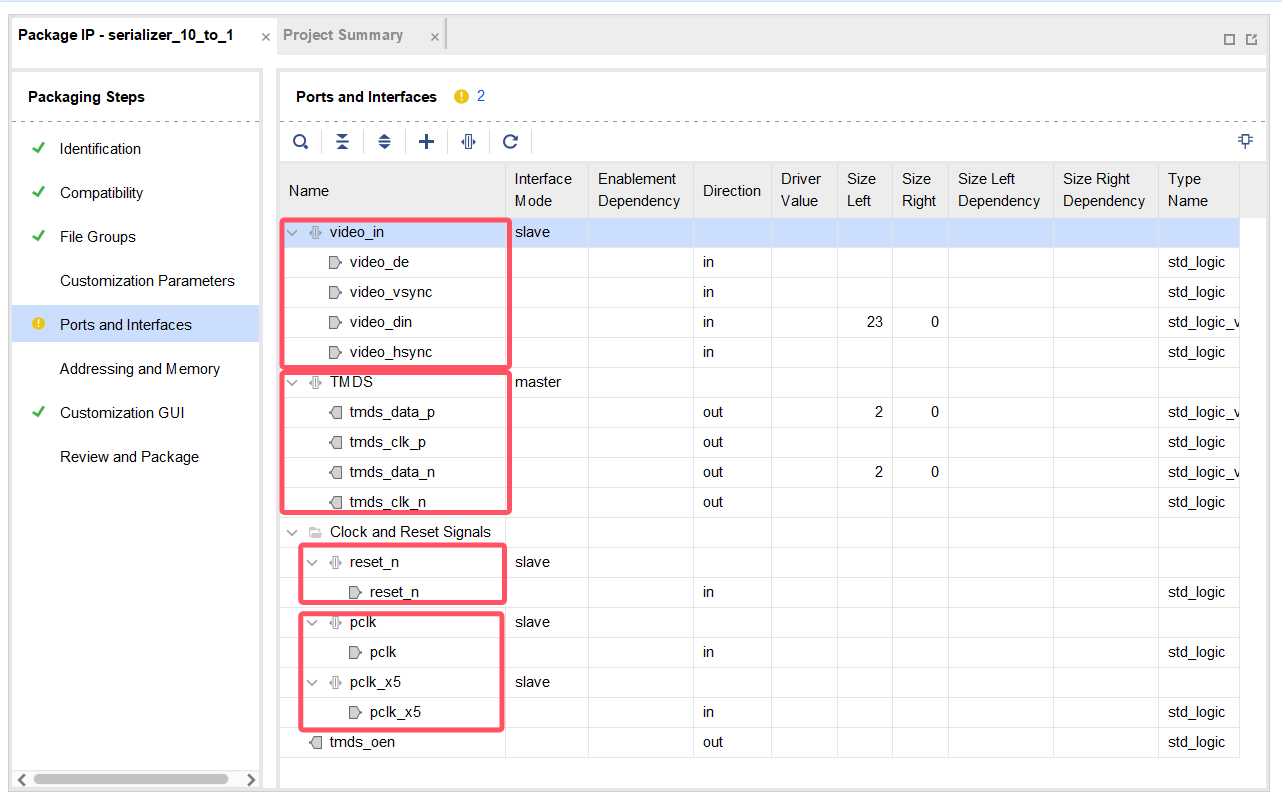Click the green checkmark next to Customization GUI
Viewport: 1282px width, 800px height.
(x=38, y=412)
